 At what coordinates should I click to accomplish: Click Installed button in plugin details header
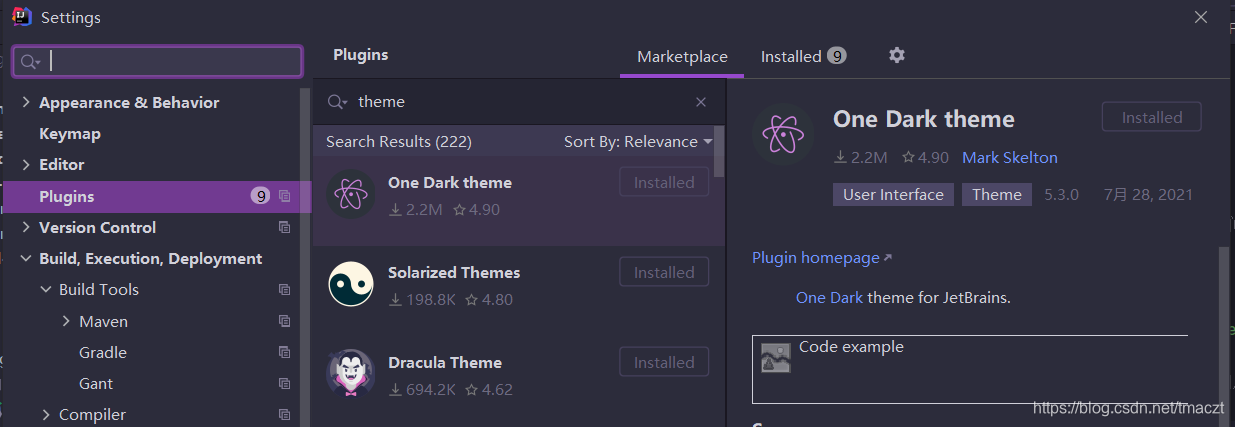(1152, 117)
